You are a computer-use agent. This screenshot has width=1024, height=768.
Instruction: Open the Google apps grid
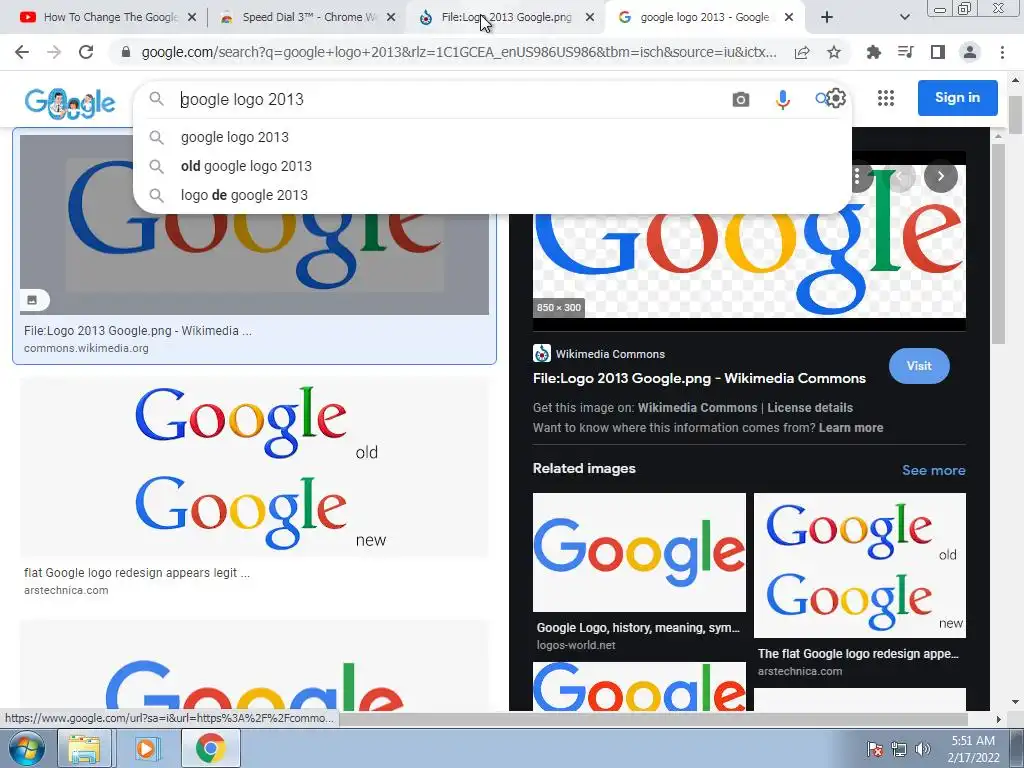886,98
